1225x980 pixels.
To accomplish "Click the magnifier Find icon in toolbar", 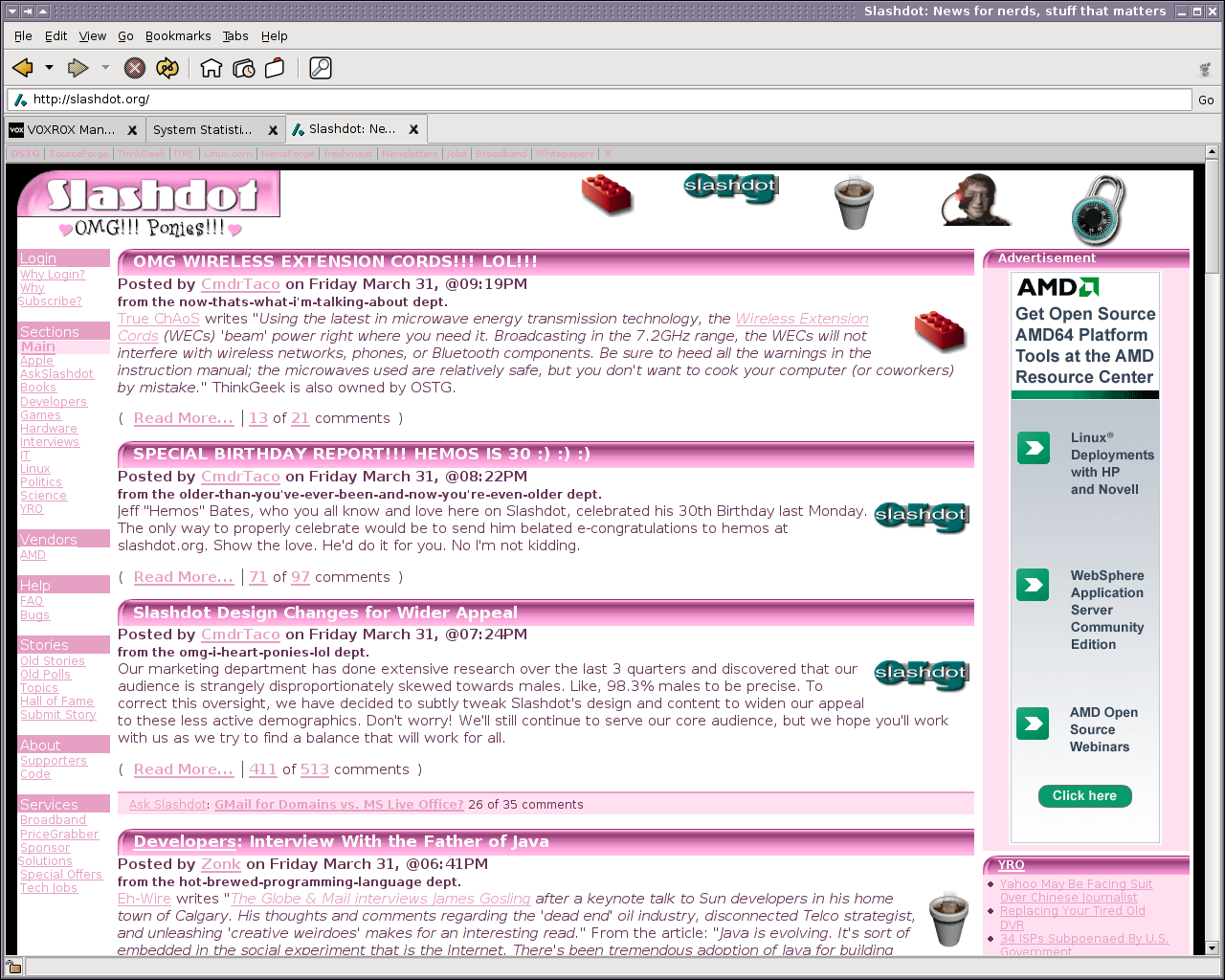I will pyautogui.click(x=321, y=68).
